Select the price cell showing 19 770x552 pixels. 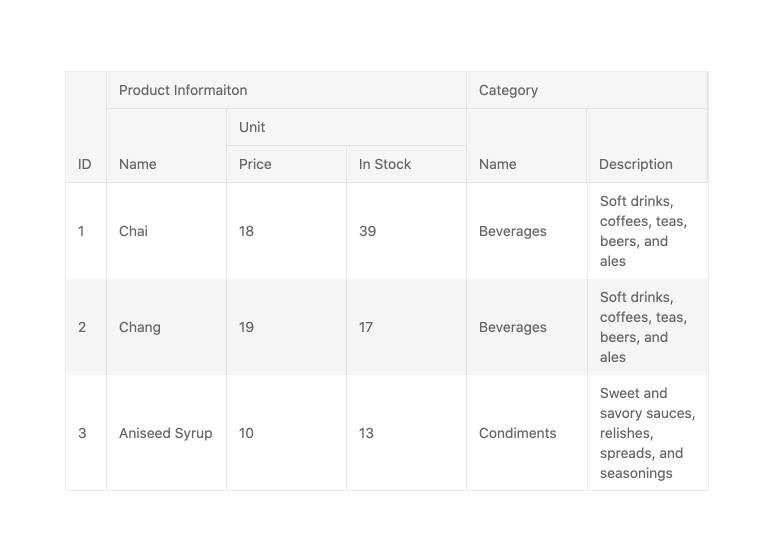[x=246, y=327]
